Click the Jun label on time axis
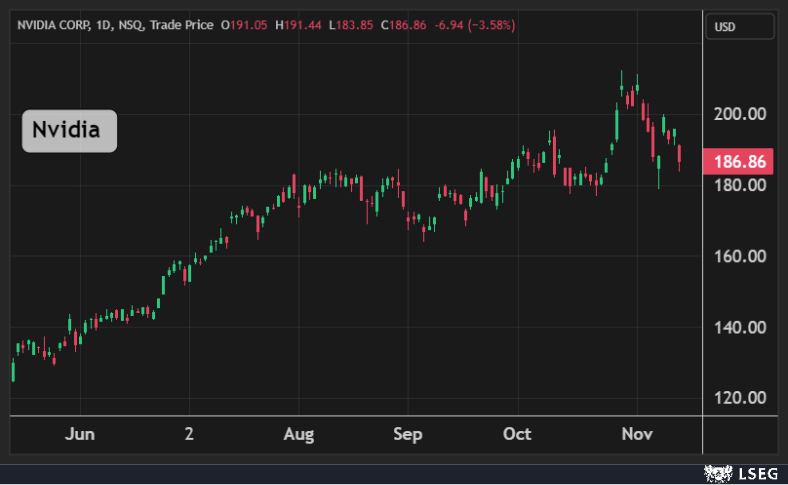This screenshot has height=485, width=788. 79,434
